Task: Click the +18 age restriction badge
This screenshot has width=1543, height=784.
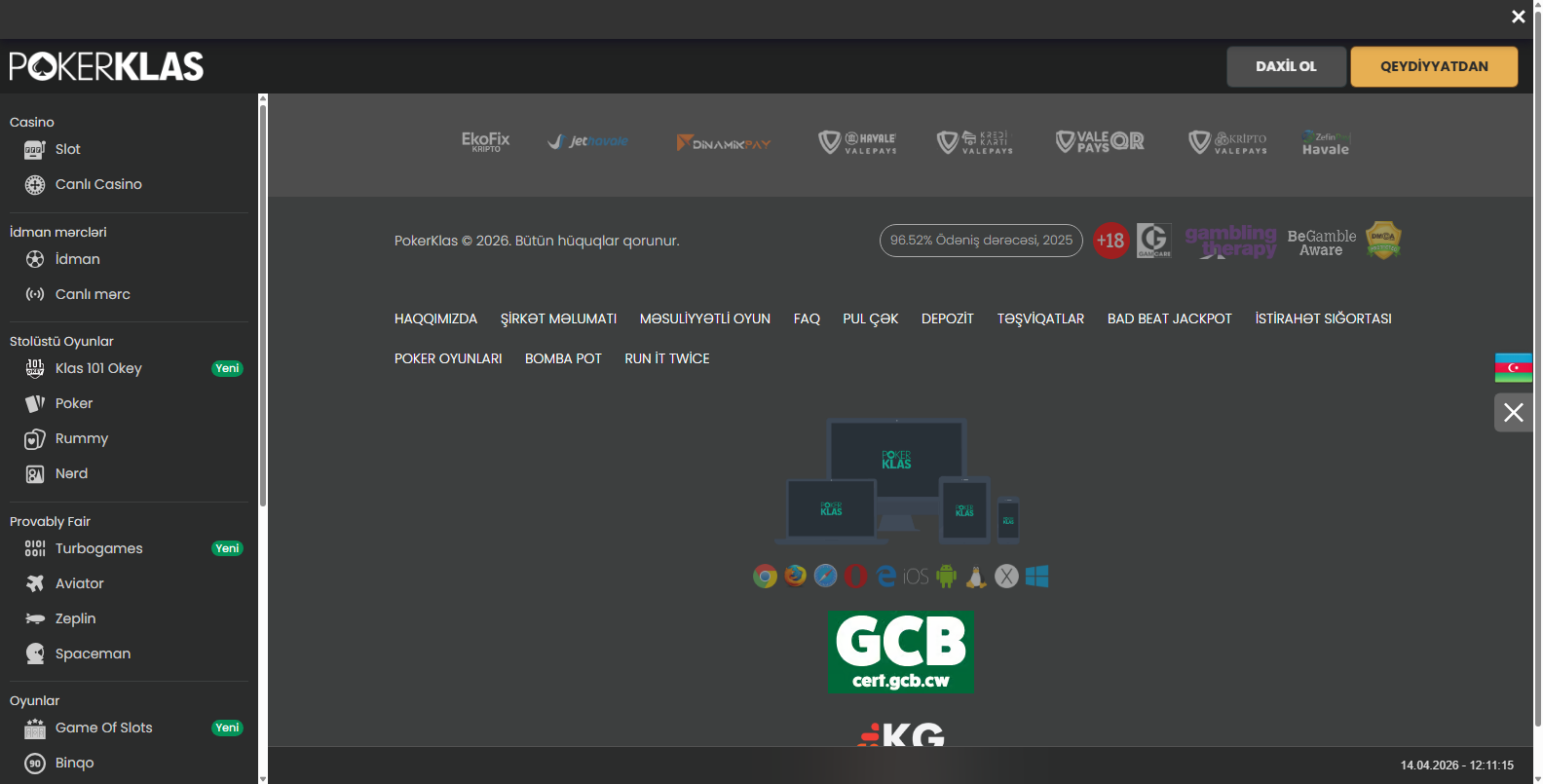Action: 1110,241
